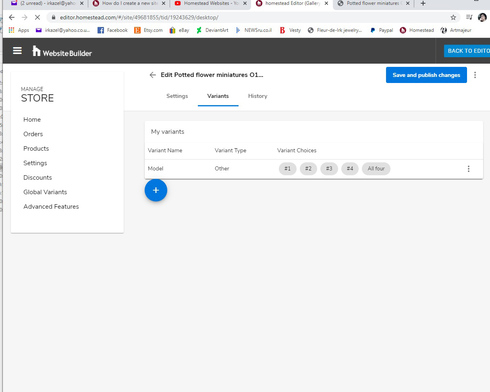Open the Homestead bookmark
Screen dimensions: 490x392
point(417,30)
